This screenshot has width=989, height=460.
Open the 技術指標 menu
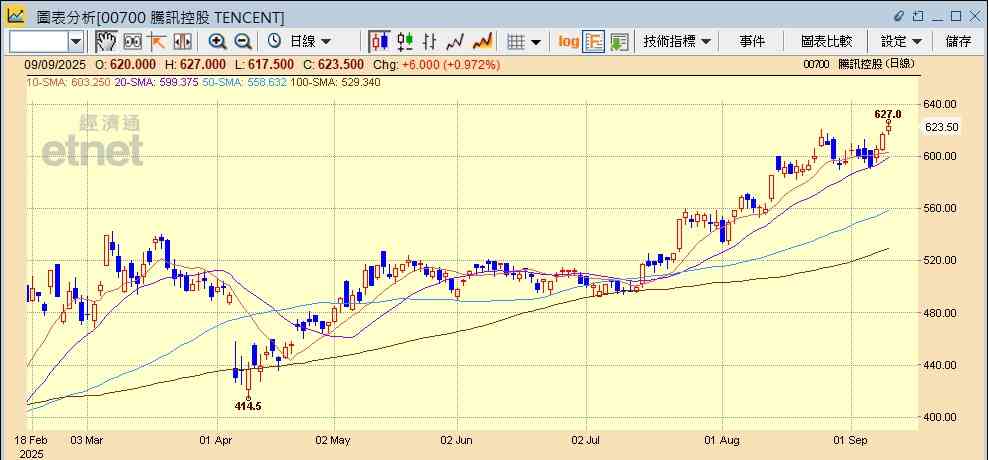tap(677, 42)
